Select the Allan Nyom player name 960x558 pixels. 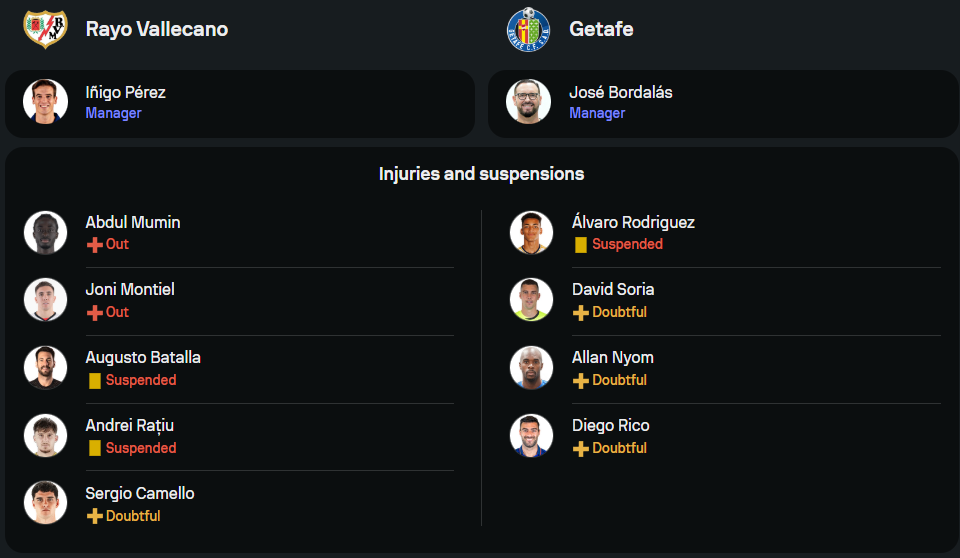coord(613,357)
